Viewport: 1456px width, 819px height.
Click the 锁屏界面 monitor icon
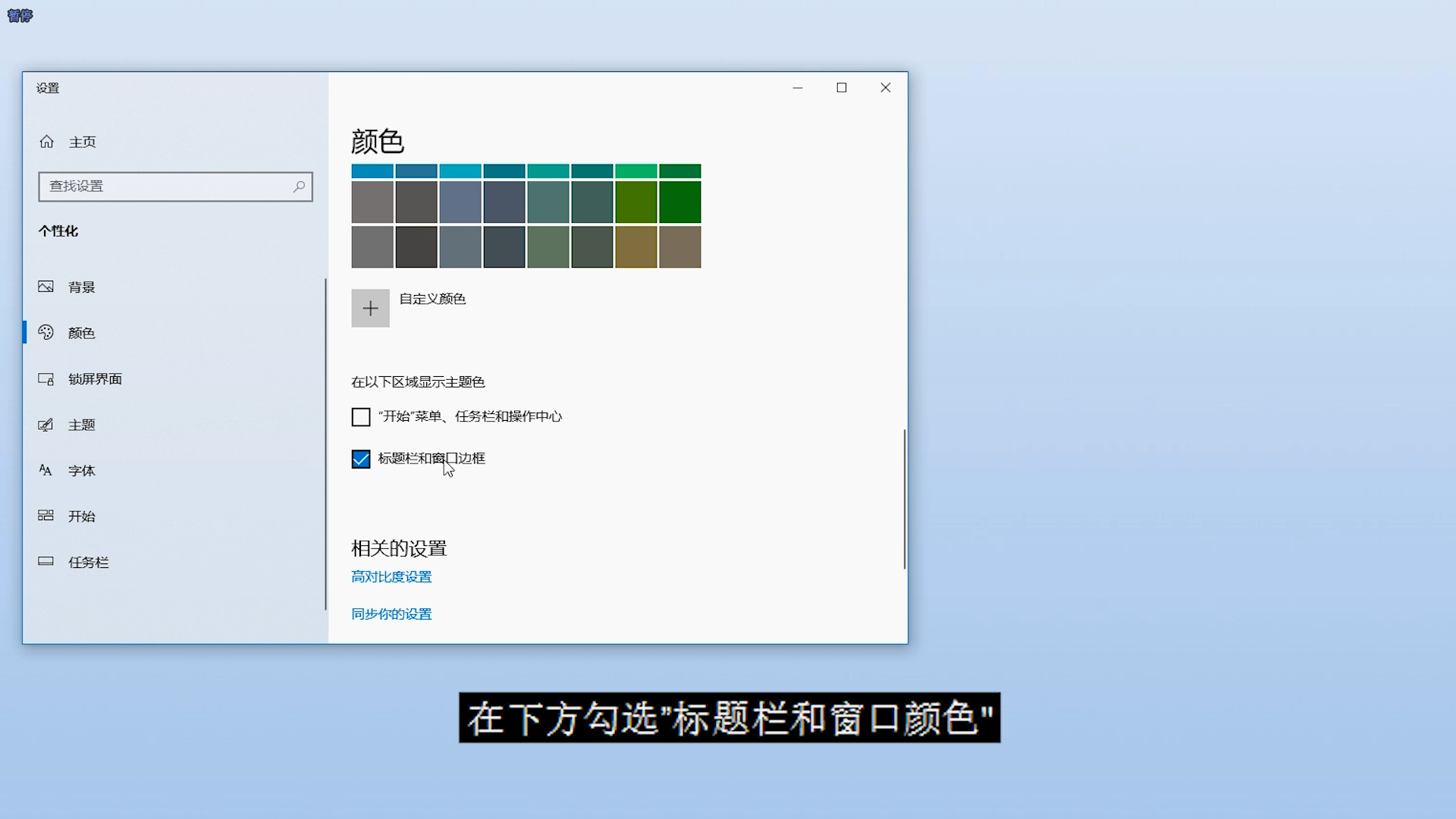(x=46, y=378)
